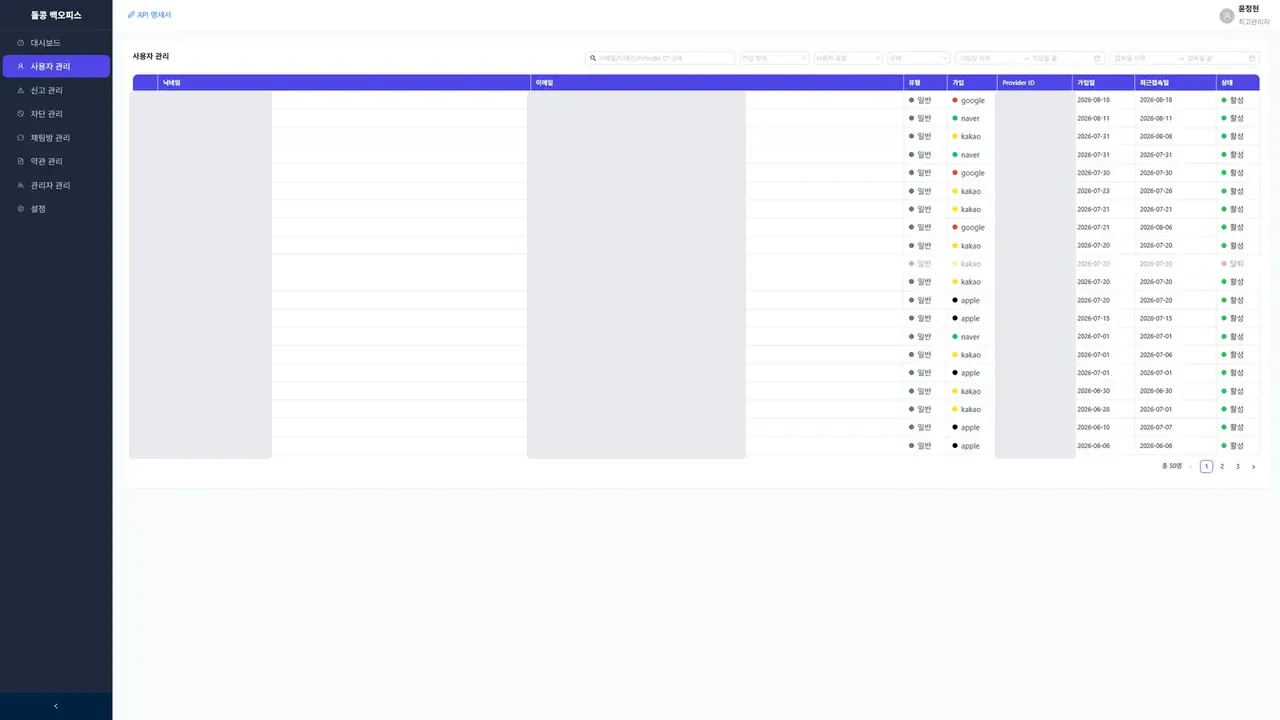Click the people icon for 관리자 관리
Image resolution: width=1280 pixels, height=720 pixels.
pos(21,185)
